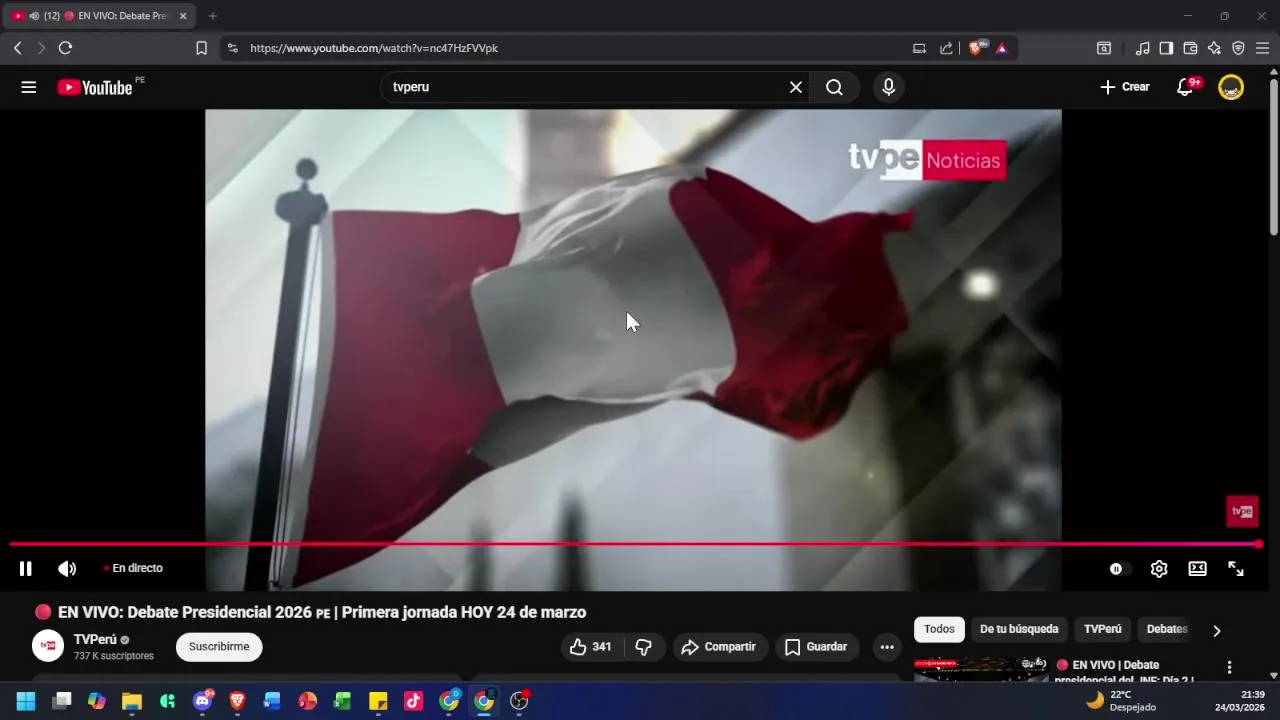Show more chips with right chevron
The width and height of the screenshot is (1280, 720).
(x=1216, y=630)
